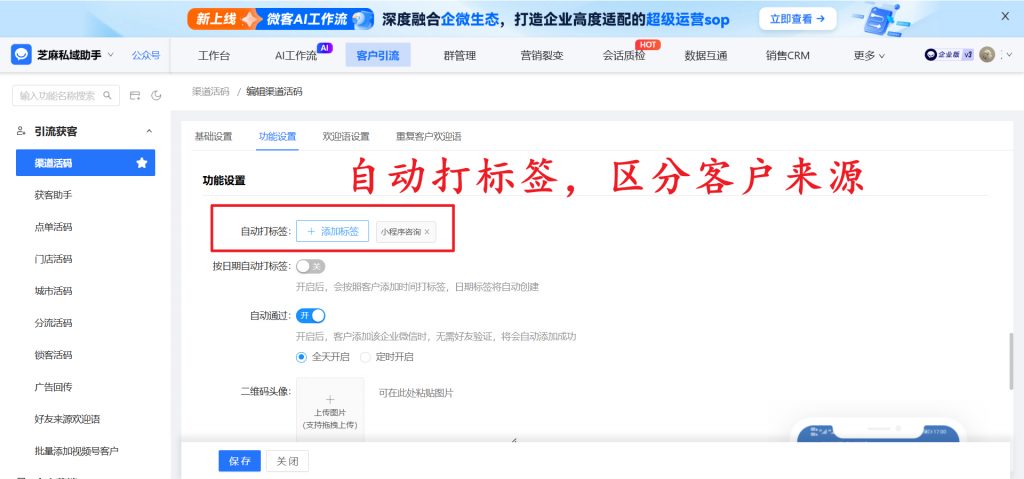Toggle 按日期自动打标签 switch on

(x=310, y=266)
